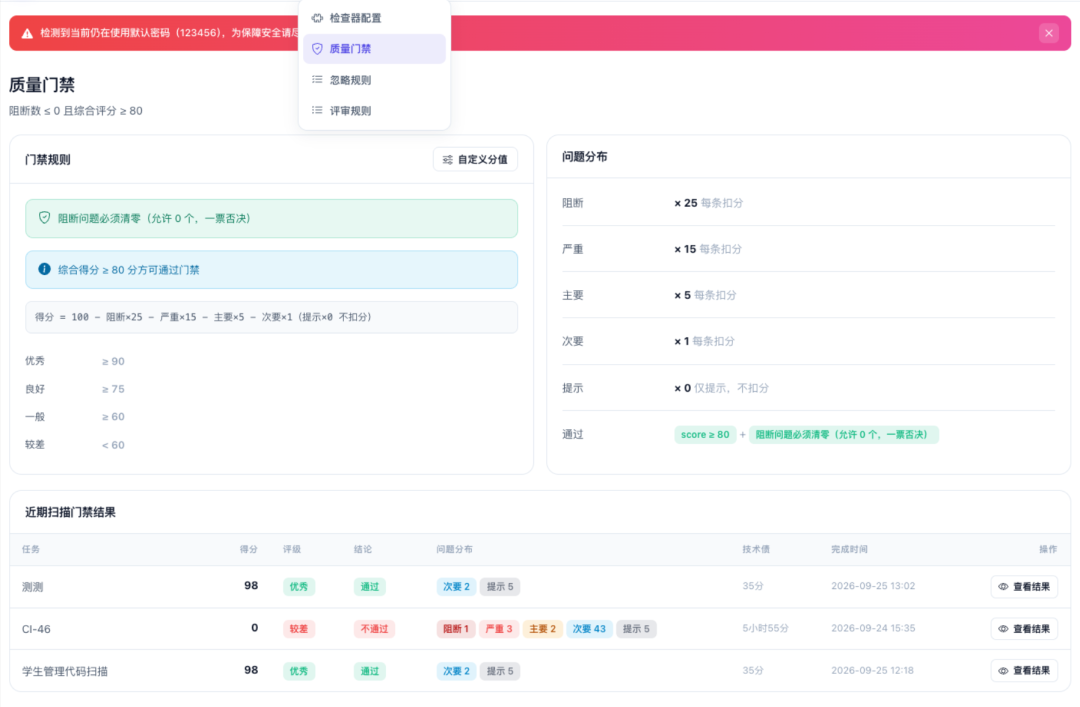Click the 不通过 status badge

[x=374, y=629]
